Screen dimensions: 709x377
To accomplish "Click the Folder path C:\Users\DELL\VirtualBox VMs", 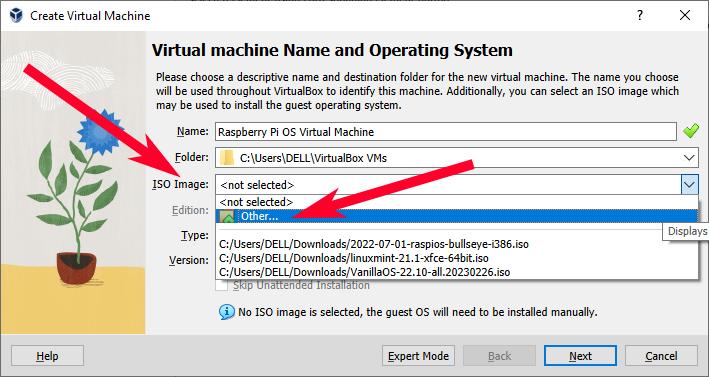I will [x=313, y=158].
